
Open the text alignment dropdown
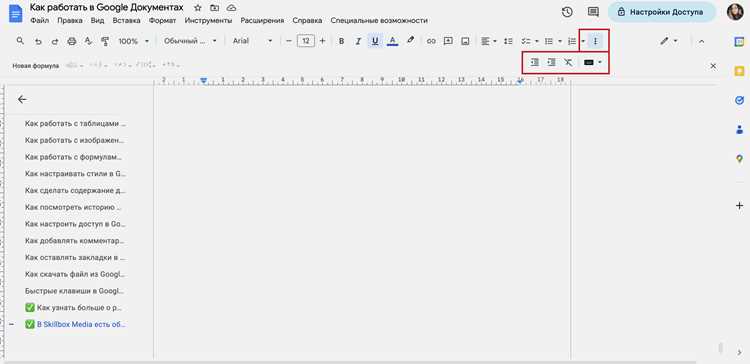[x=488, y=42]
